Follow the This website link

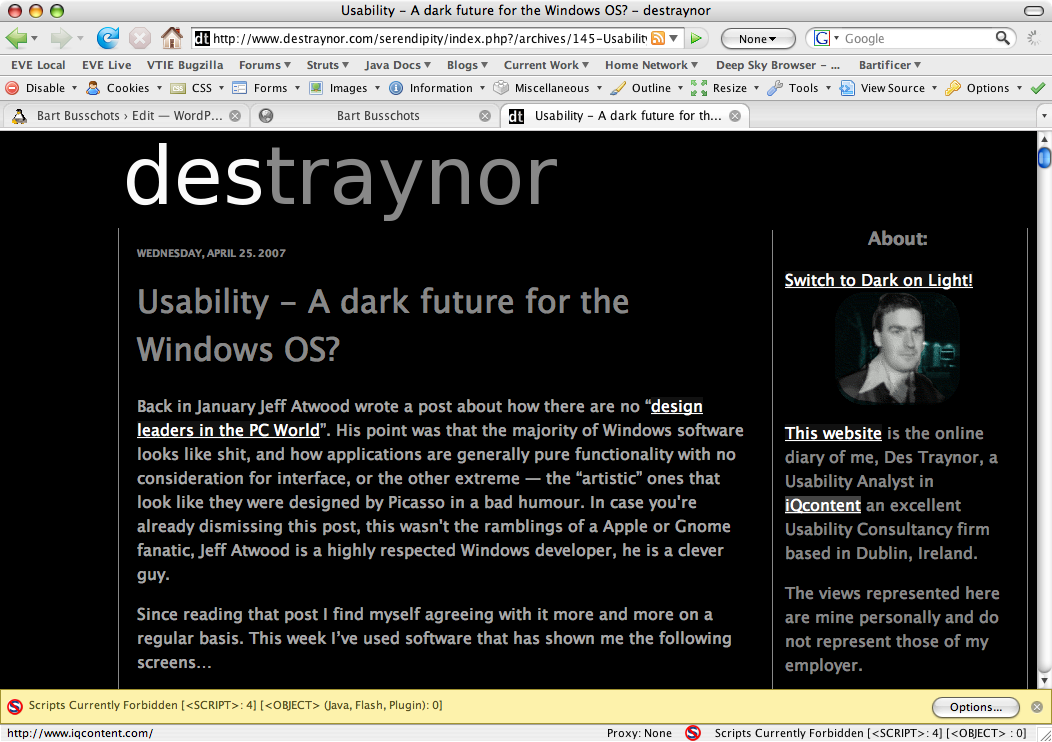click(833, 433)
